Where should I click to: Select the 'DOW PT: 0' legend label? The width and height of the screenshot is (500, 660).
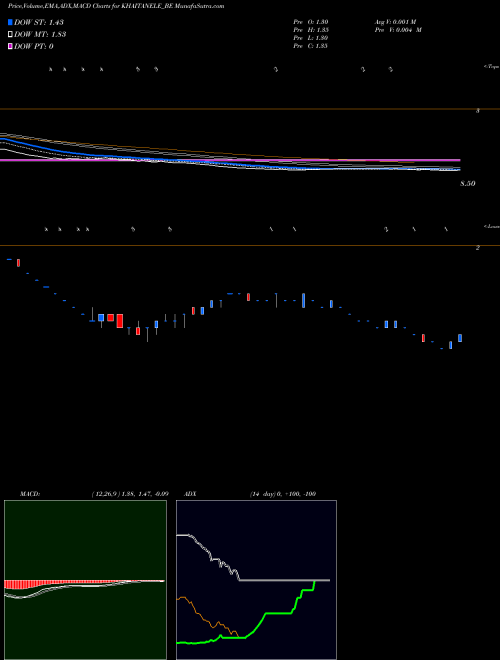pyautogui.click(x=34, y=46)
